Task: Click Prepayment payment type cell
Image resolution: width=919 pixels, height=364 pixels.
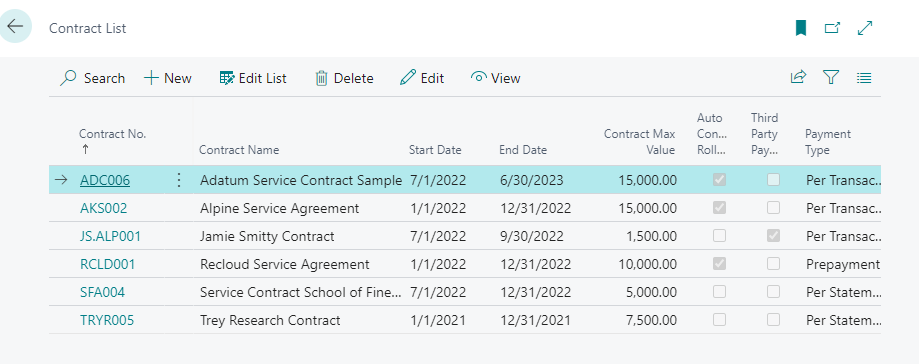Action: click(x=843, y=264)
